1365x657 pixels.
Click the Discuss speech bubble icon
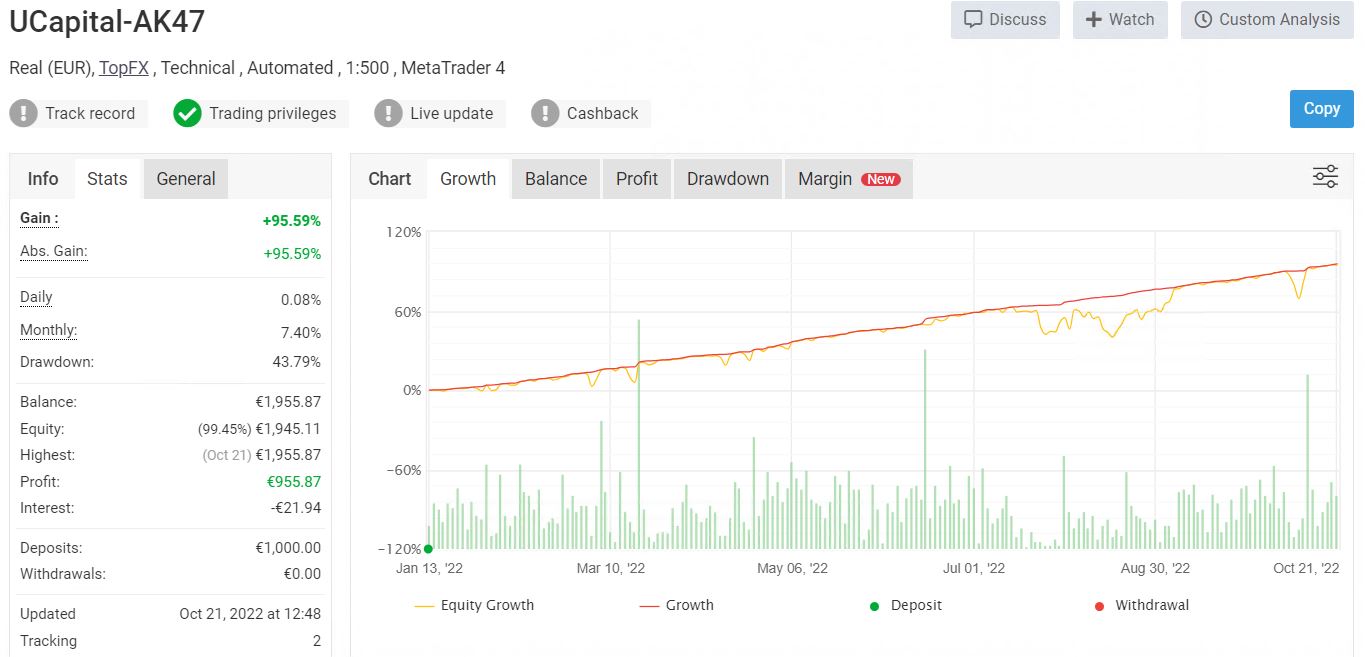point(973,20)
